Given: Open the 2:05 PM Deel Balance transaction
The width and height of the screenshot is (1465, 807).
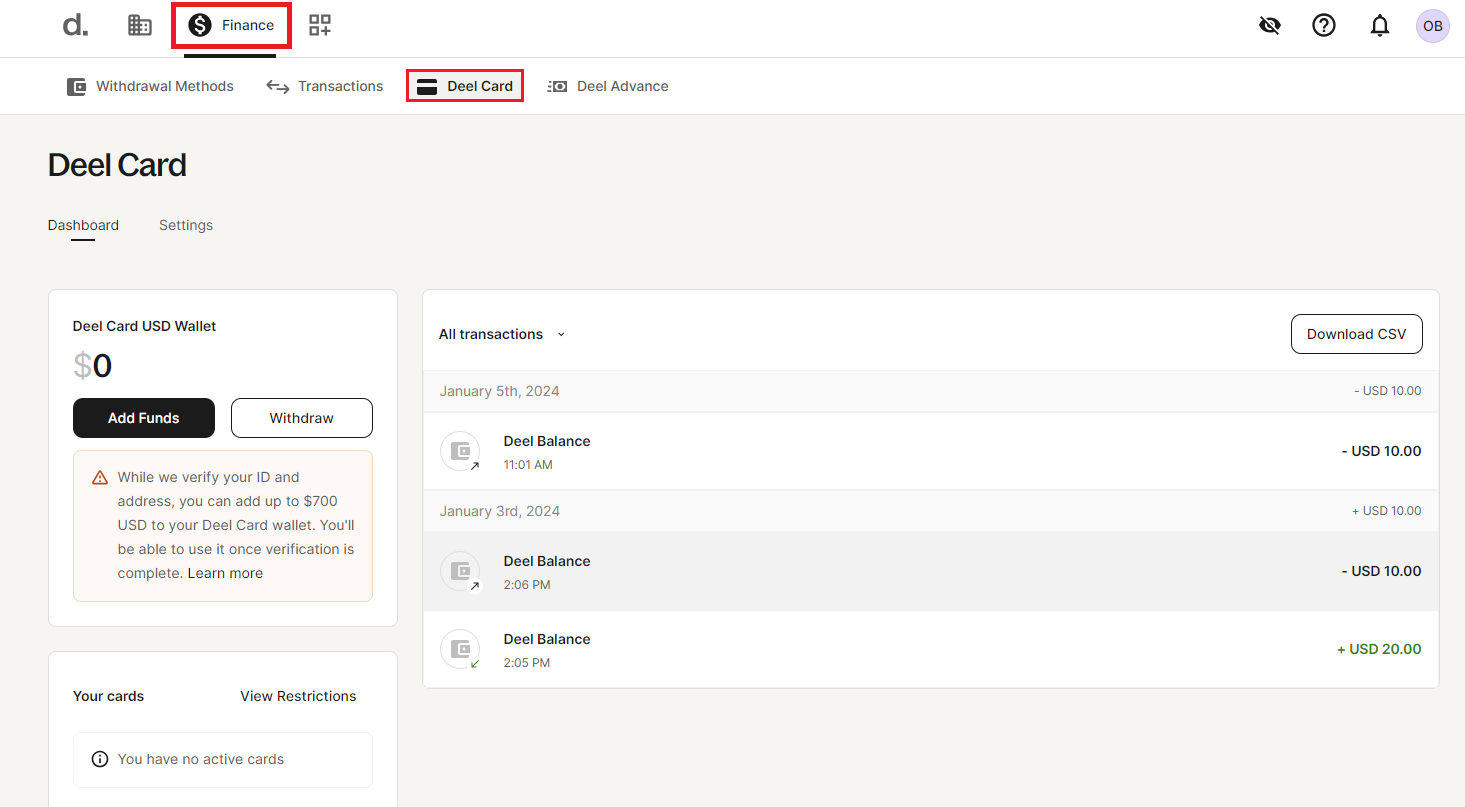Looking at the screenshot, I should (931, 649).
